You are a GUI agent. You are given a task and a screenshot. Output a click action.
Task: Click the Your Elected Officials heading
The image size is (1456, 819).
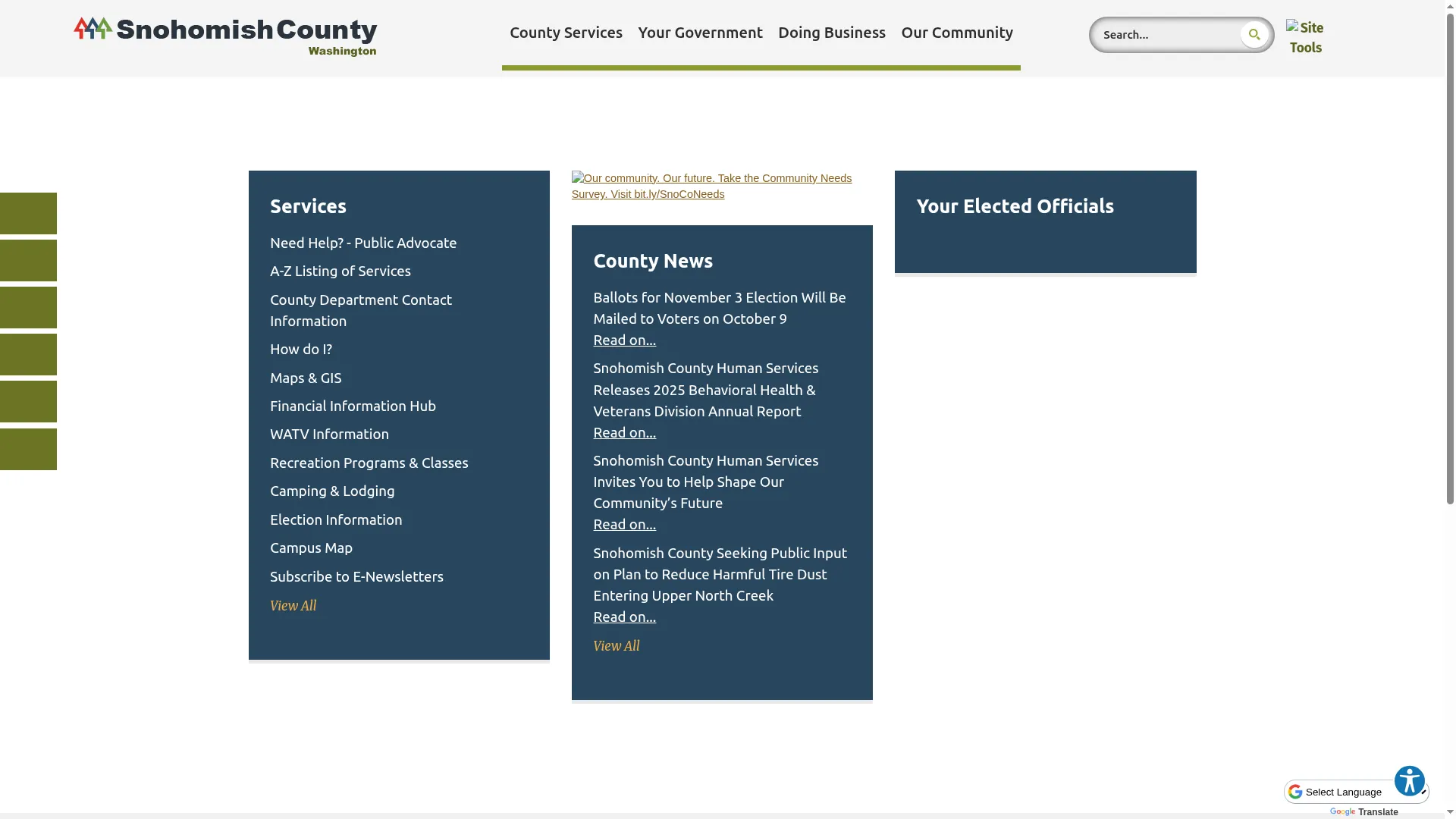coord(1015,206)
